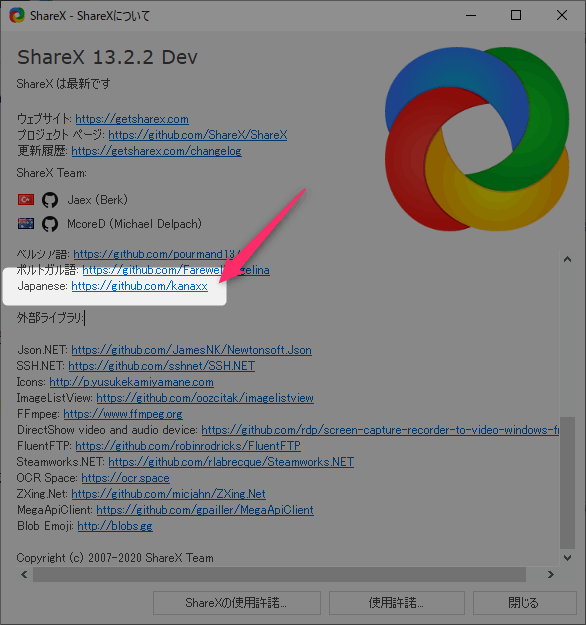Click the Jaex (Berk) name text

tap(98, 200)
